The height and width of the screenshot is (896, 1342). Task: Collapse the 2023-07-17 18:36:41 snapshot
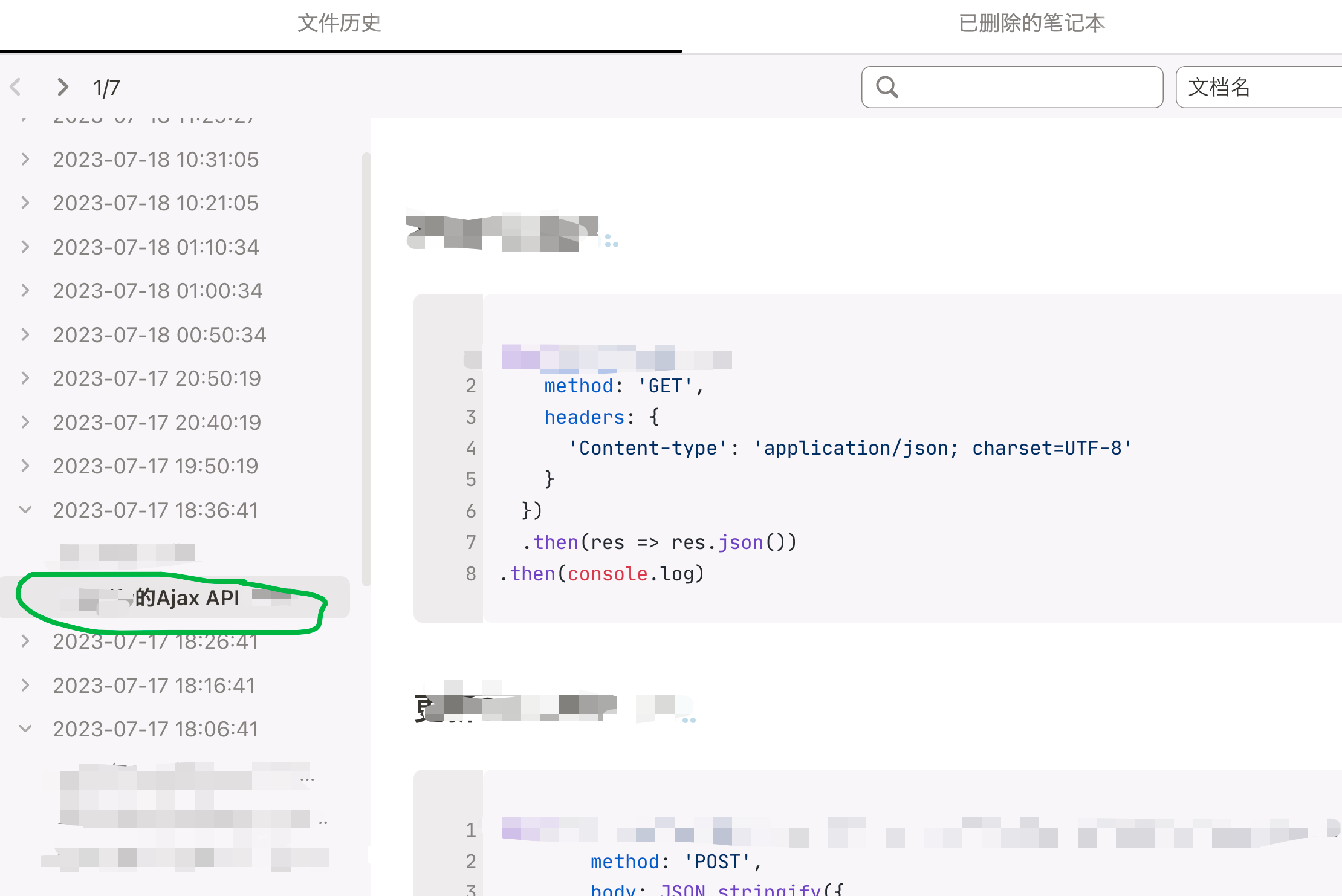click(x=25, y=510)
